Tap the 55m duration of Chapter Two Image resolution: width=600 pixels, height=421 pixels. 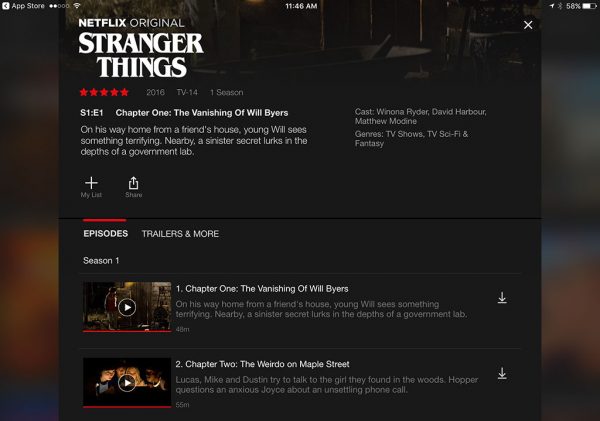pos(183,405)
